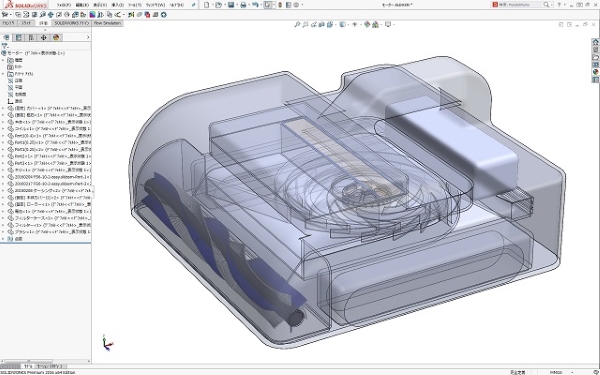Screen dimensions: 600x375
Task: Switch to the Assembly command tab
Action: coord(8,23)
